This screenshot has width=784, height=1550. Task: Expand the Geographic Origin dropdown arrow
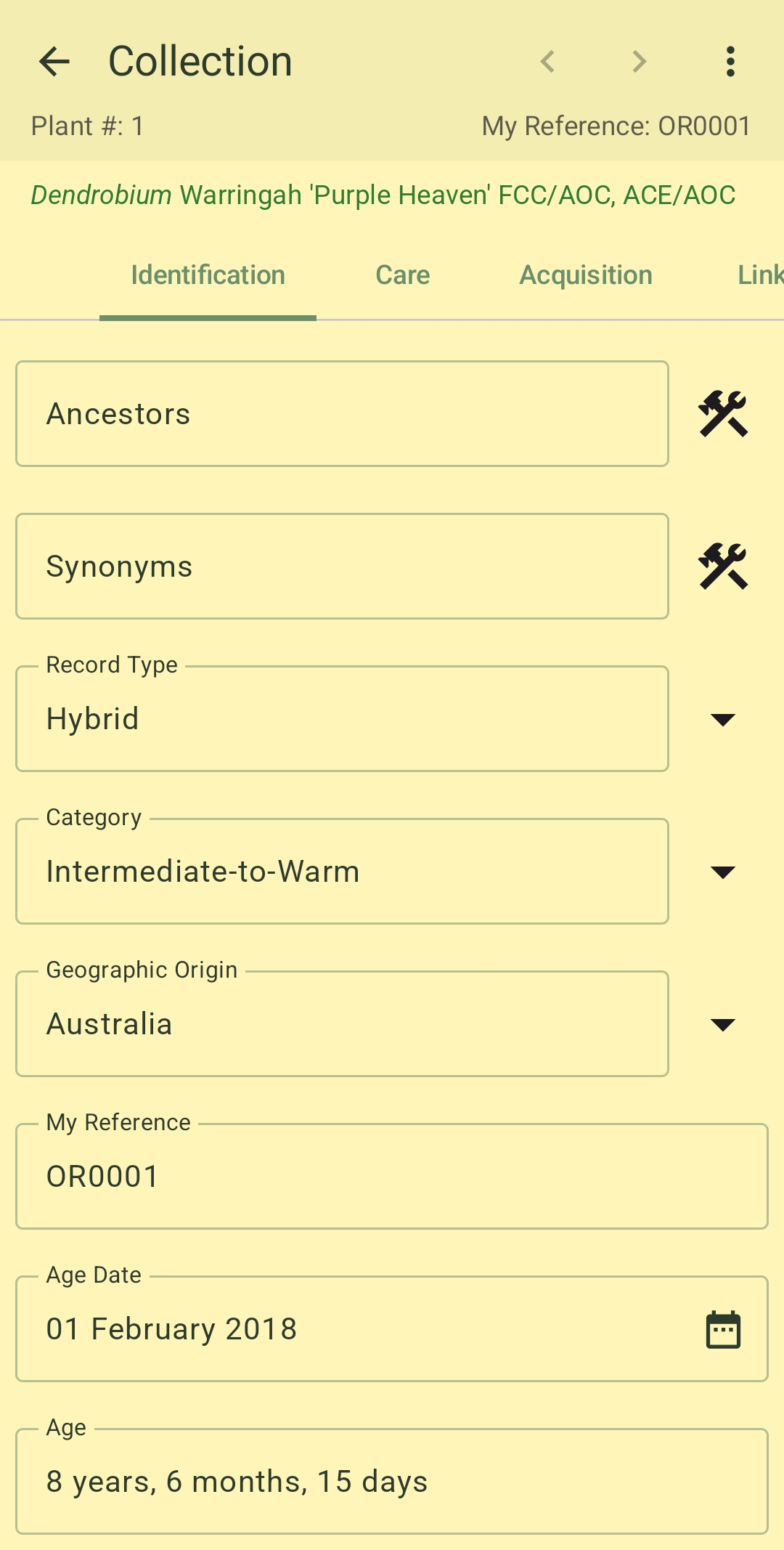click(x=723, y=1024)
